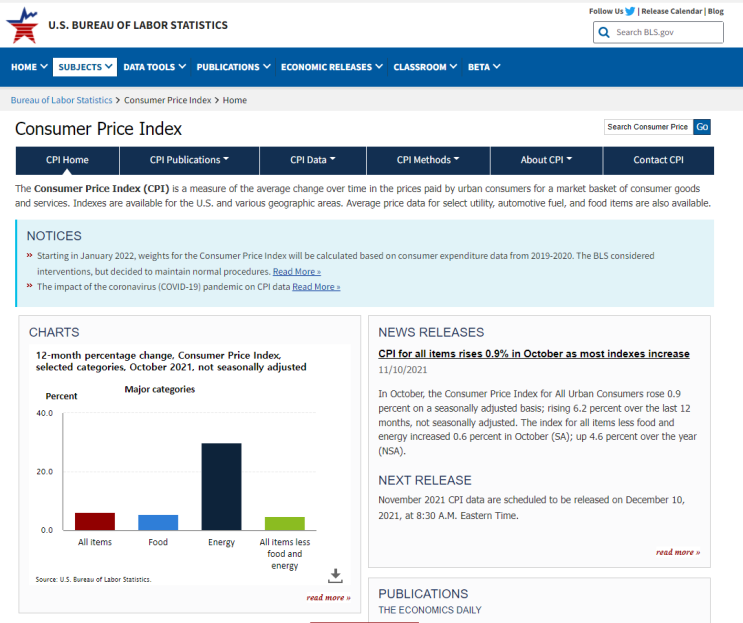Viewport: 743px width, 623px height.
Task: Expand the CPI Data submenu
Action: pos(313,160)
